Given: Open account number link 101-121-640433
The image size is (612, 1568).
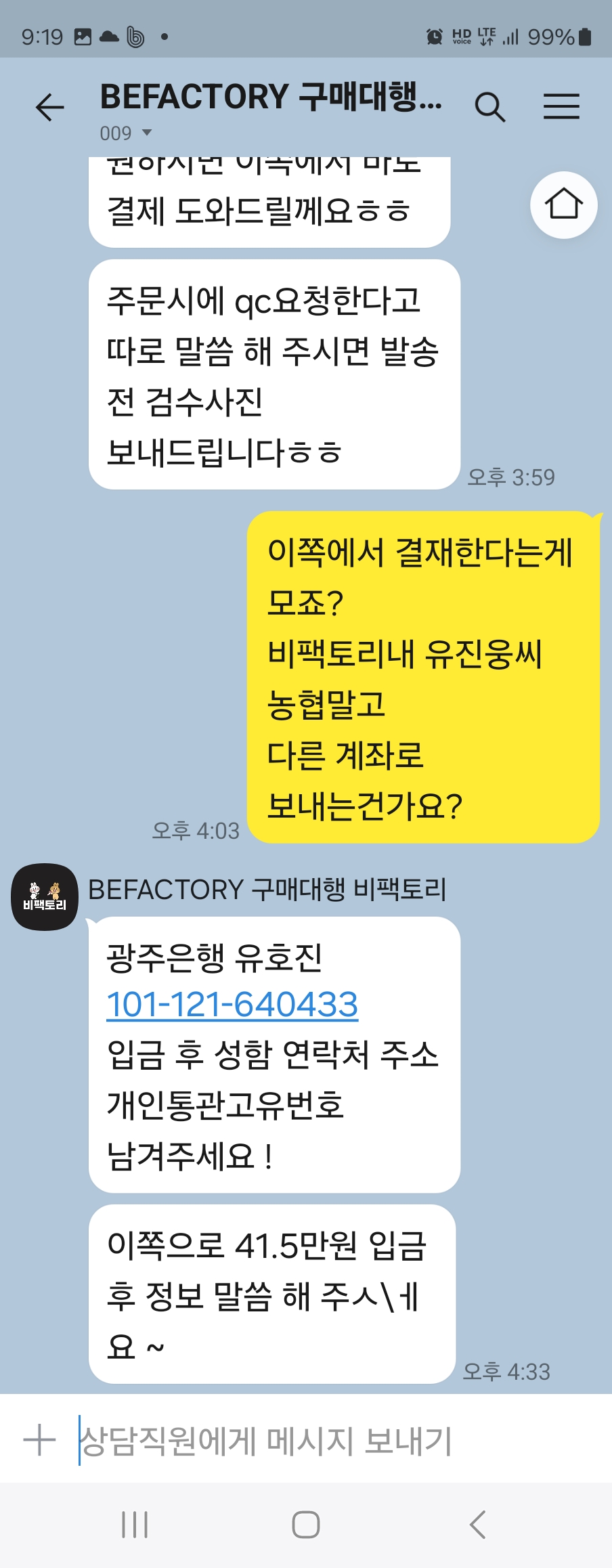Looking at the screenshot, I should click(232, 1004).
